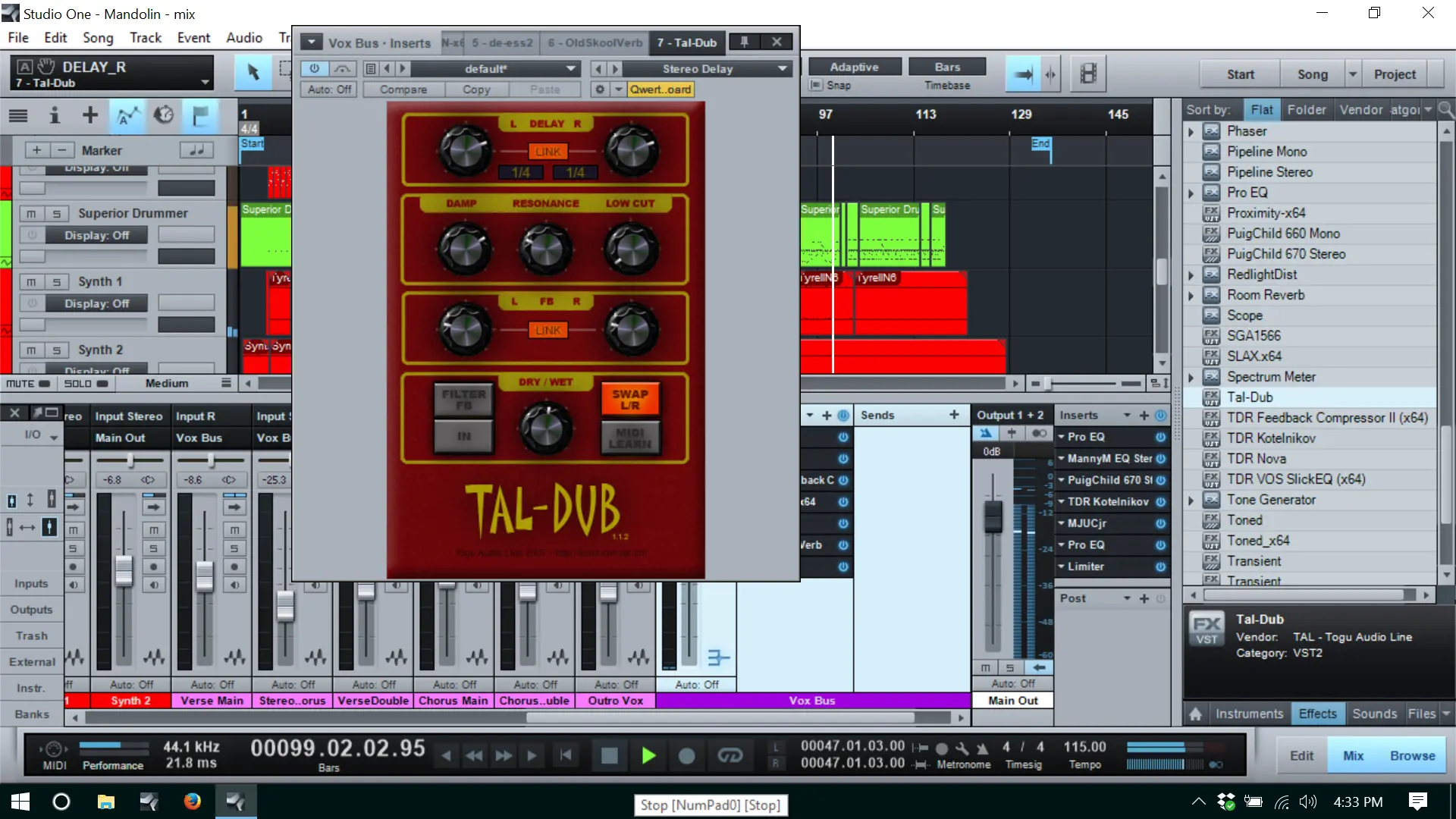The width and height of the screenshot is (1456, 819).
Task: Toggle FILTER FB button in Tal-Dub
Action: [463, 400]
